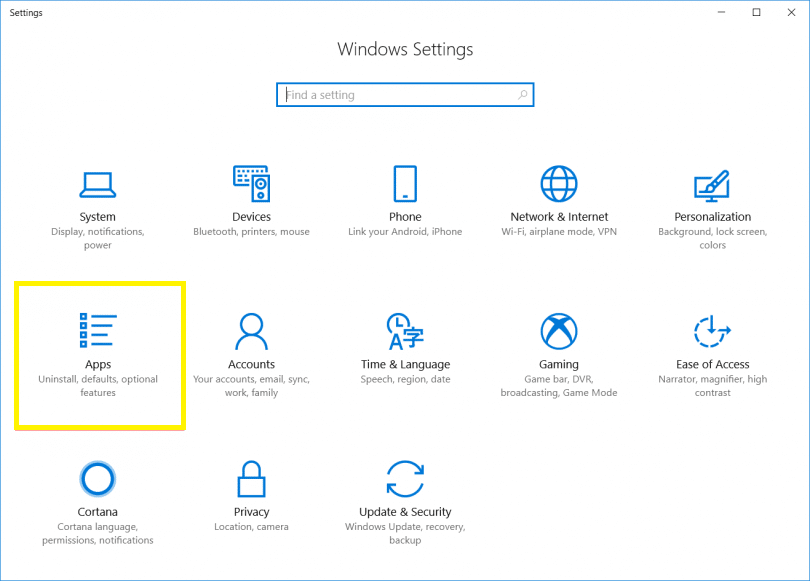
Task: Open the Privacy padlock icon
Action: [x=251, y=479]
